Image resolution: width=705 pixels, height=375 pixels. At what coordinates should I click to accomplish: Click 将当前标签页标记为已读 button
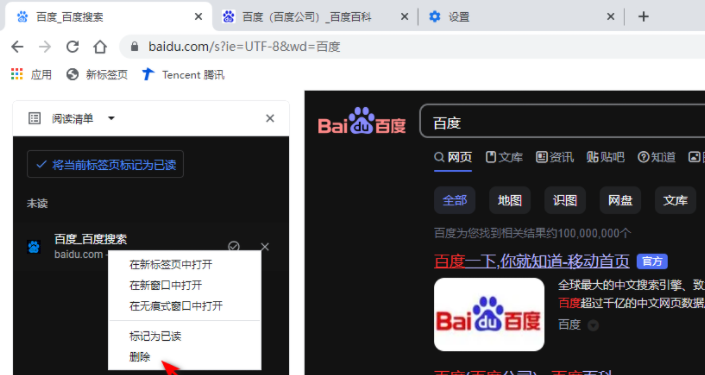(x=105, y=165)
